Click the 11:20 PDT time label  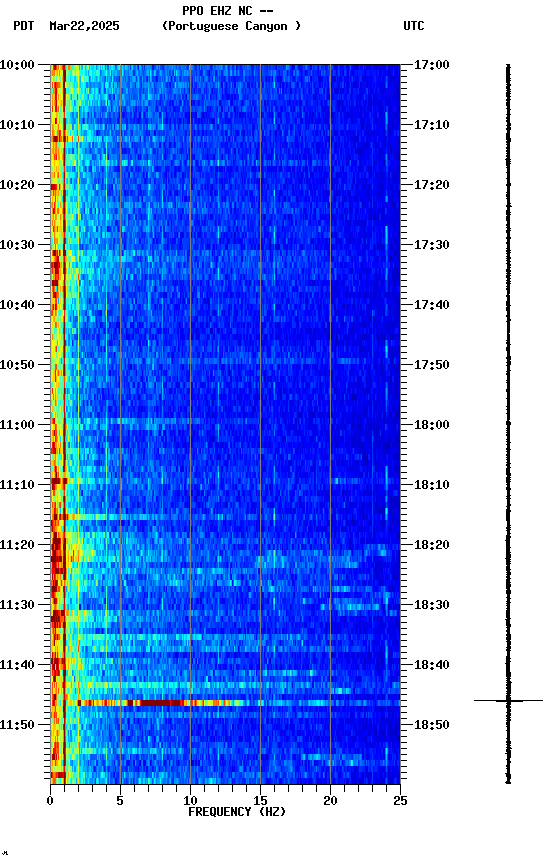tap(17, 546)
